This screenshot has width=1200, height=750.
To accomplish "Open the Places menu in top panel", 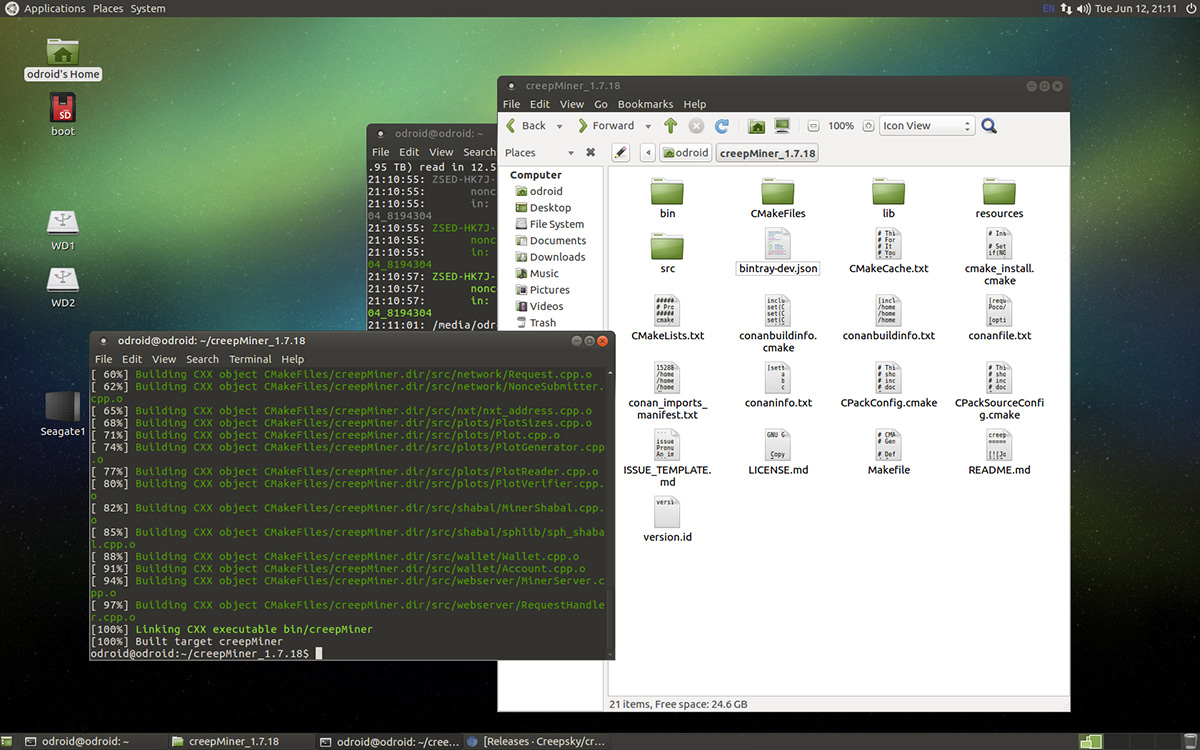I will (x=108, y=8).
